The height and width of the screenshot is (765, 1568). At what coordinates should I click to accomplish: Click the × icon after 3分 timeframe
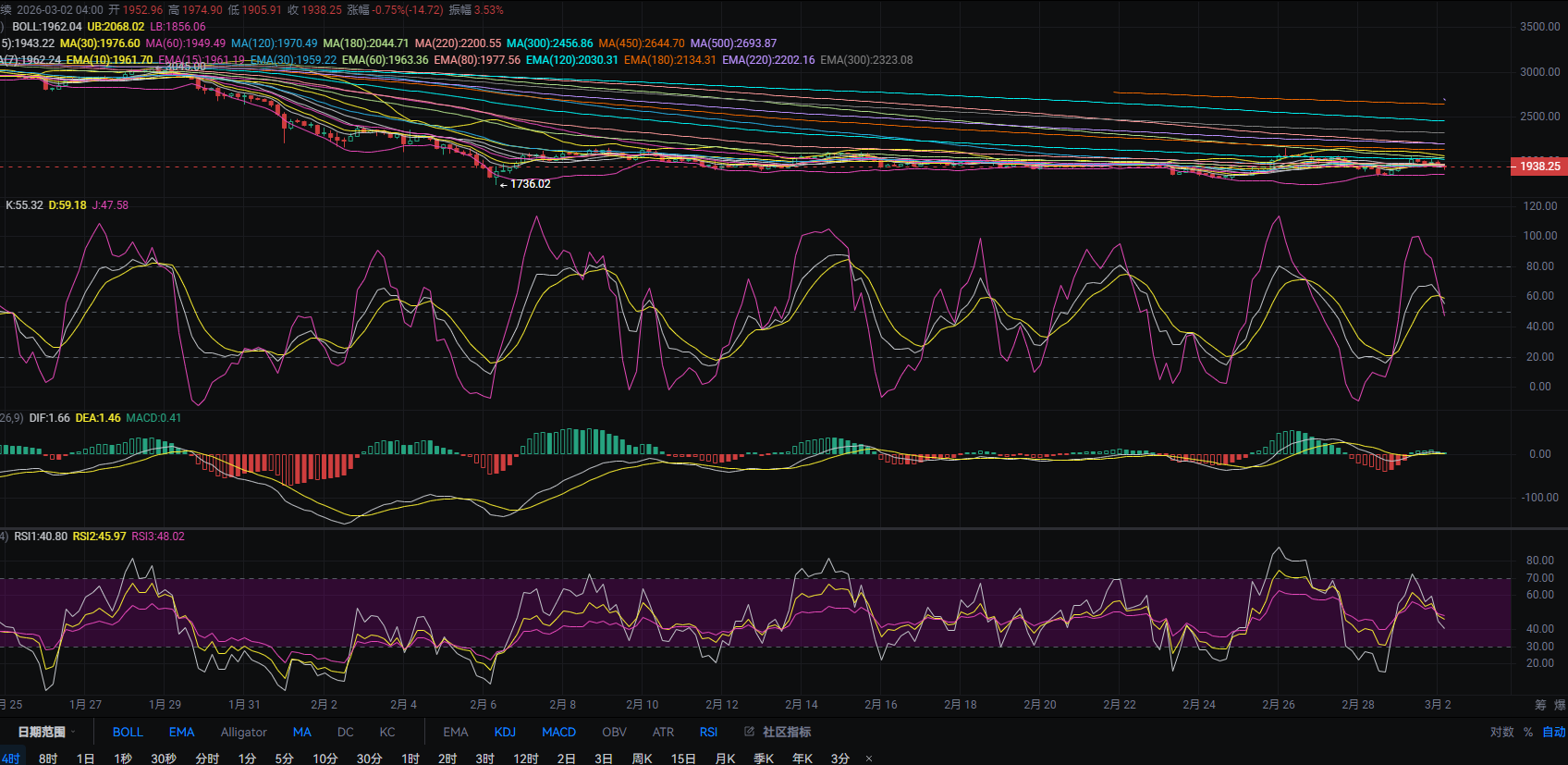(x=868, y=759)
